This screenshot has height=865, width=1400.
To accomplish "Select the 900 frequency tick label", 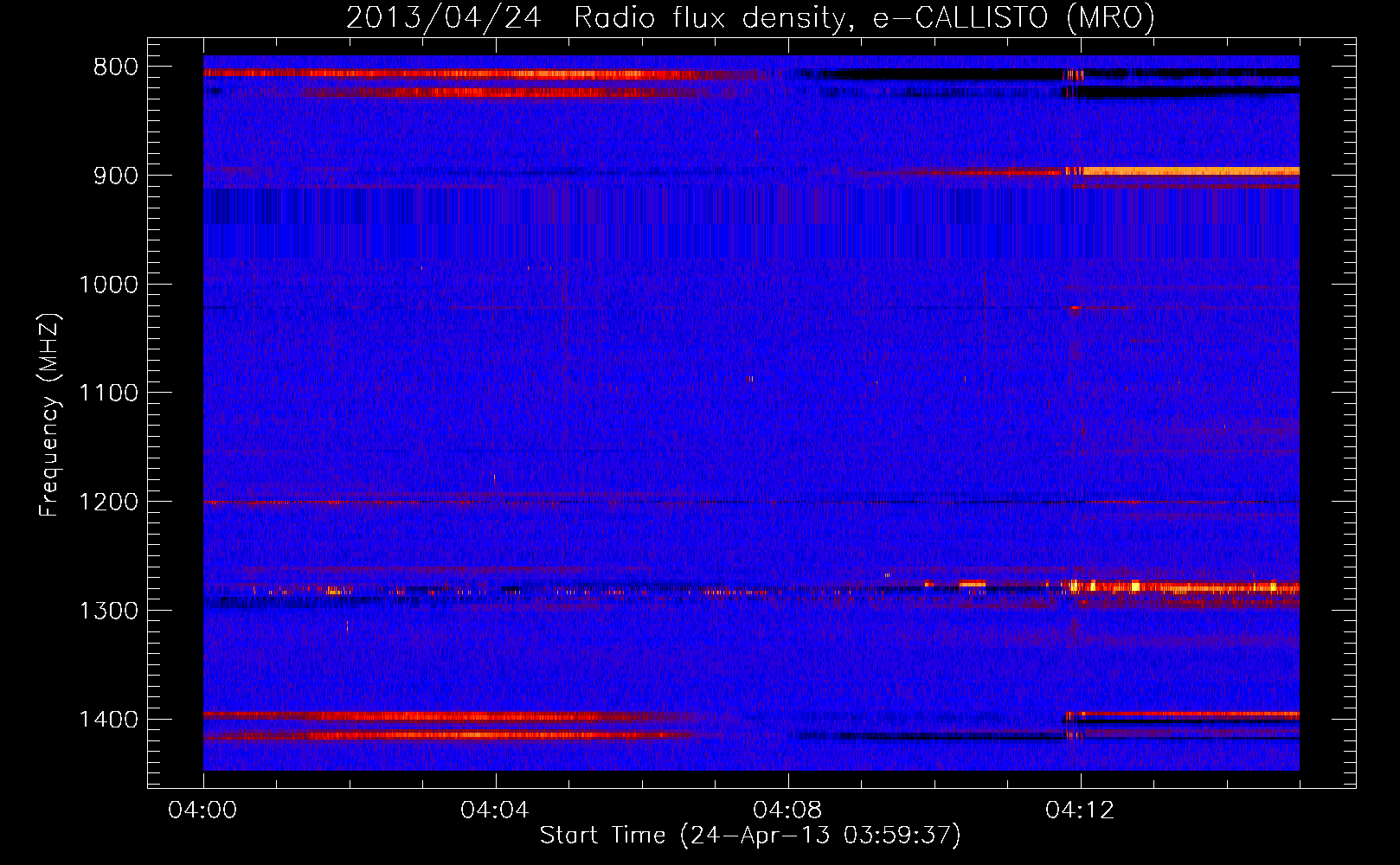I will [x=116, y=176].
